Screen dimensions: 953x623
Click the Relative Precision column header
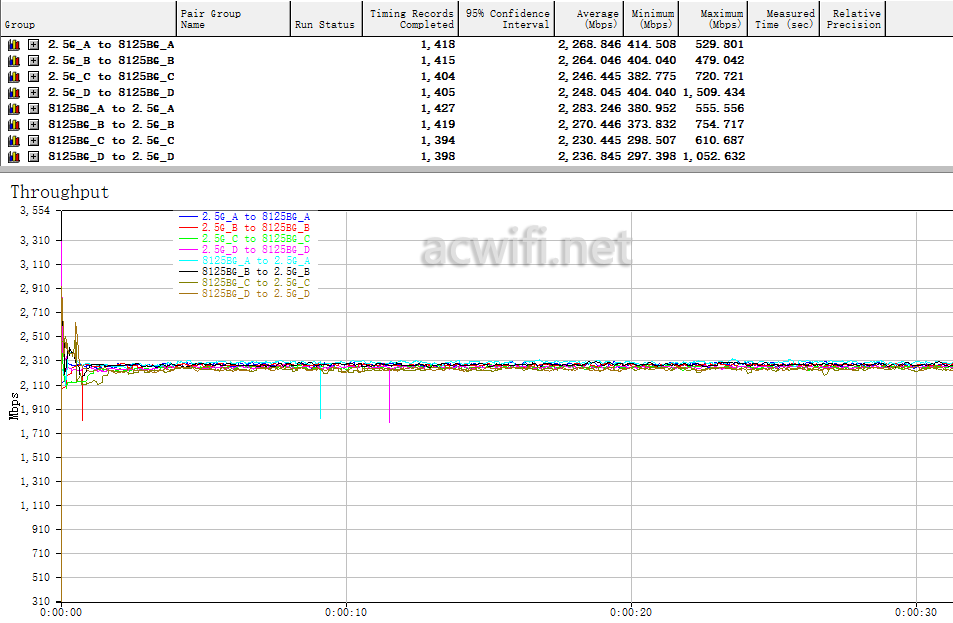(x=853, y=19)
